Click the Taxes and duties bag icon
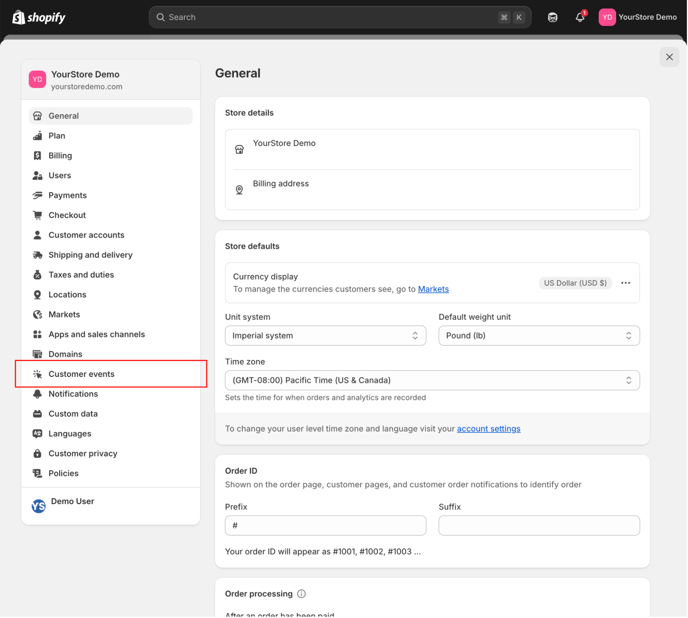Viewport: 688px width, 618px height. (38, 275)
